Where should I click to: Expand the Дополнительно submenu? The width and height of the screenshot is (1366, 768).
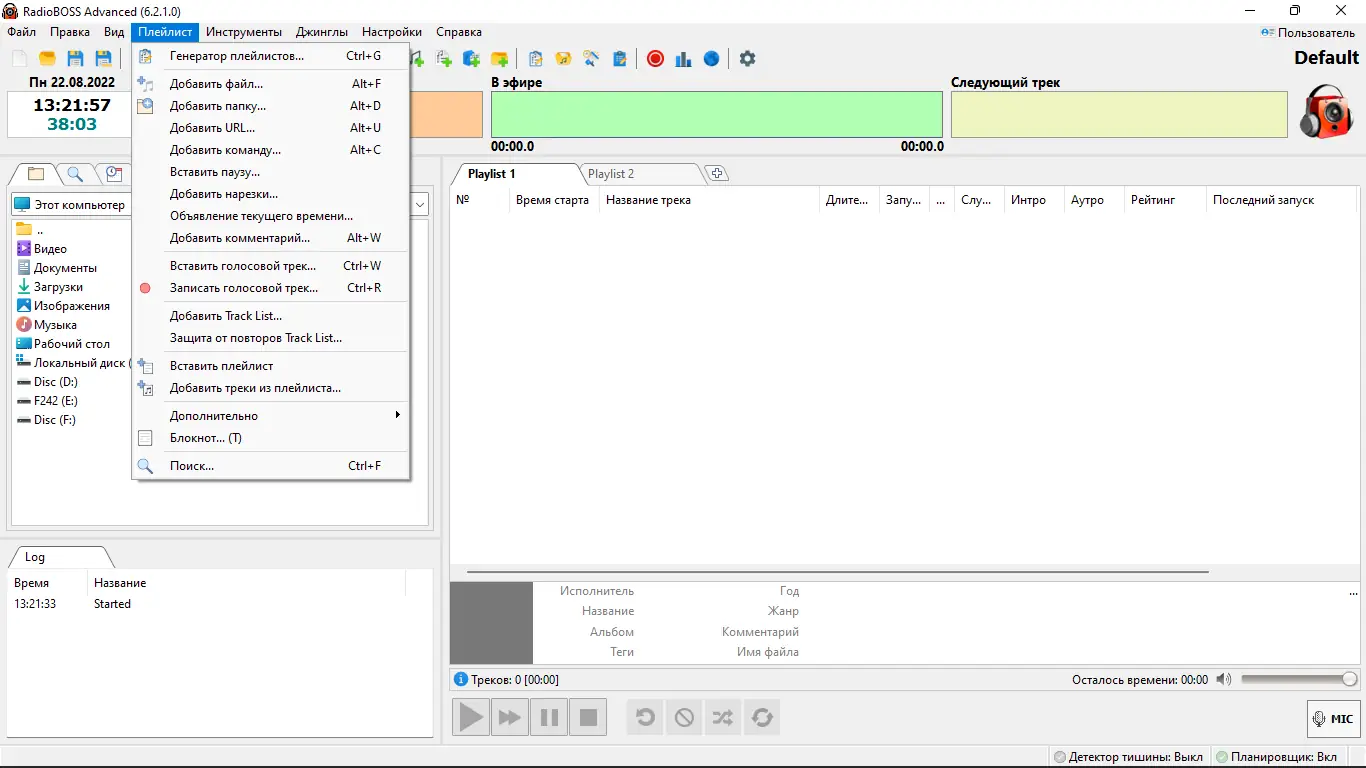pos(271,416)
